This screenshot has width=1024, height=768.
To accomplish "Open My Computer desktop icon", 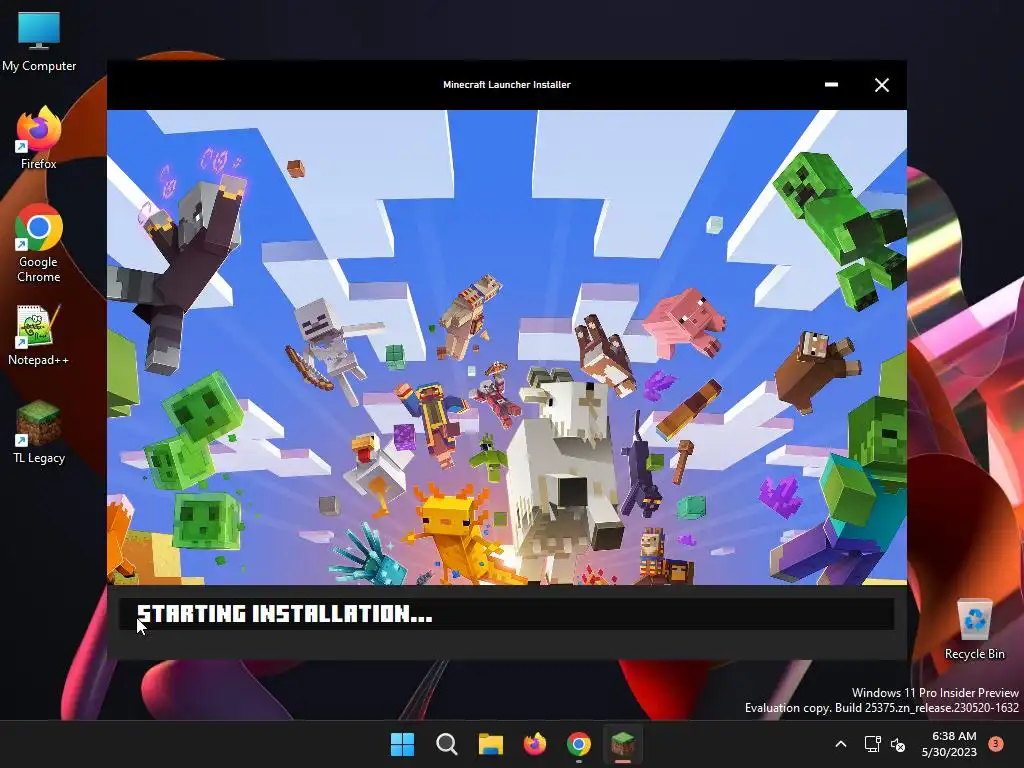I will (x=39, y=42).
